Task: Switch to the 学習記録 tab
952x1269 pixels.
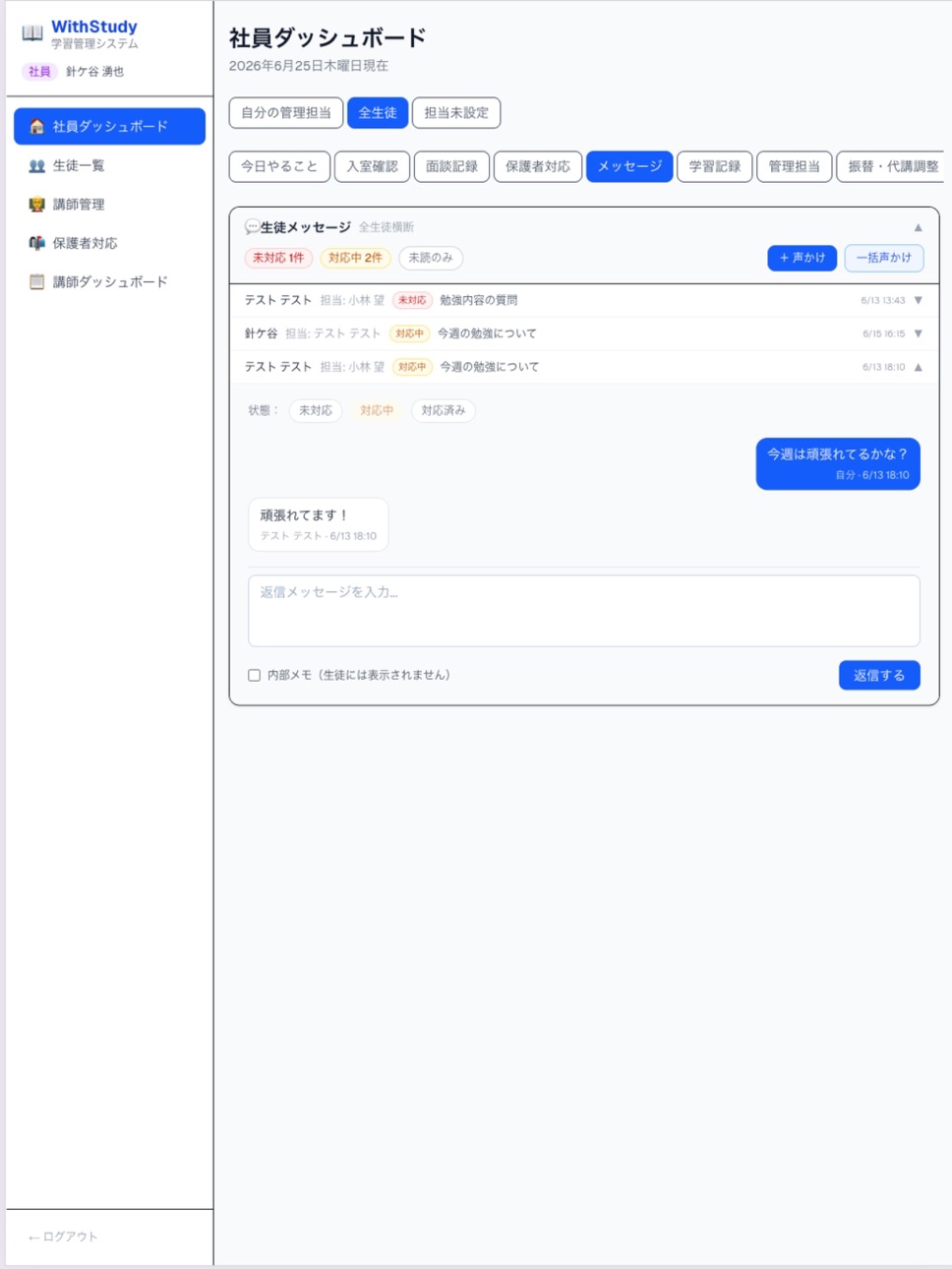Action: click(x=715, y=167)
